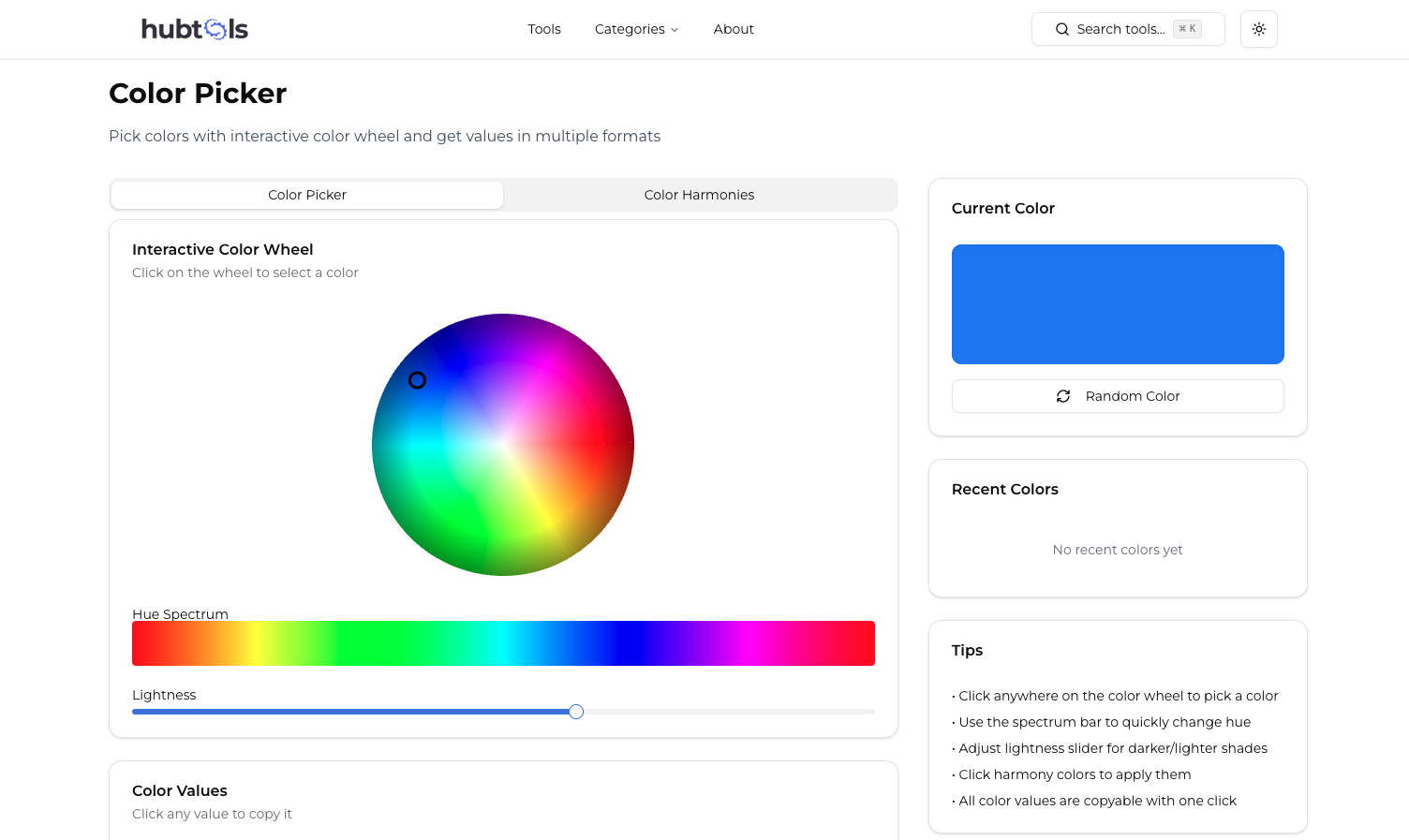Pick cyan on the Hue Spectrum bar
The height and width of the screenshot is (840, 1409).
[503, 643]
